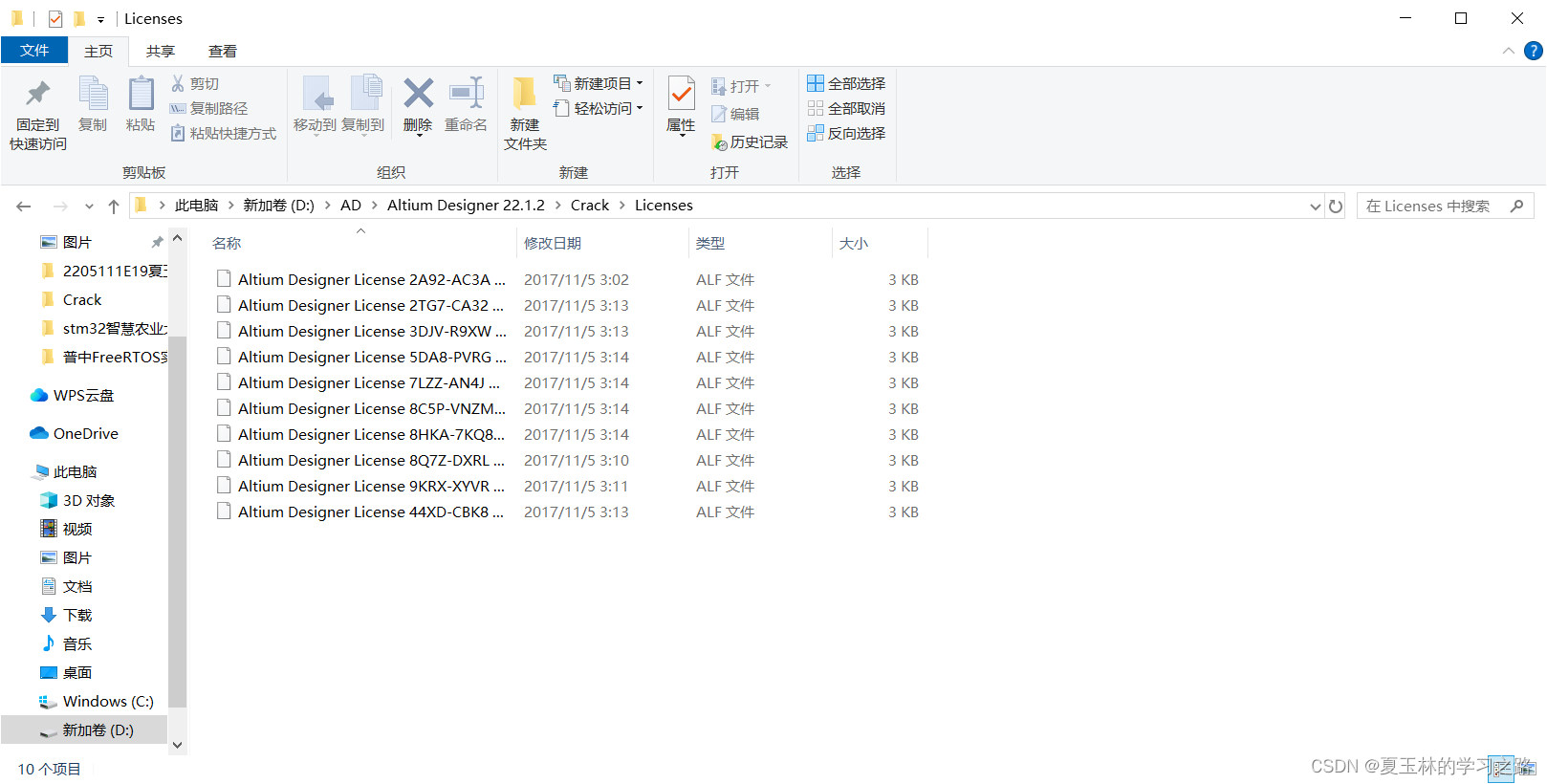Go to Altium Designer 22.1.2 in breadcrumb
The height and width of the screenshot is (784, 1547).
click(466, 206)
